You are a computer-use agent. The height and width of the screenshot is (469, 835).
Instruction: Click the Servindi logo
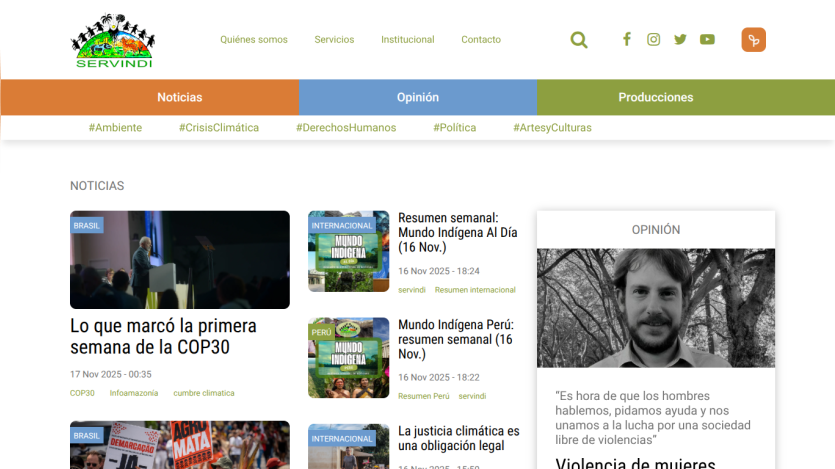[113, 41]
